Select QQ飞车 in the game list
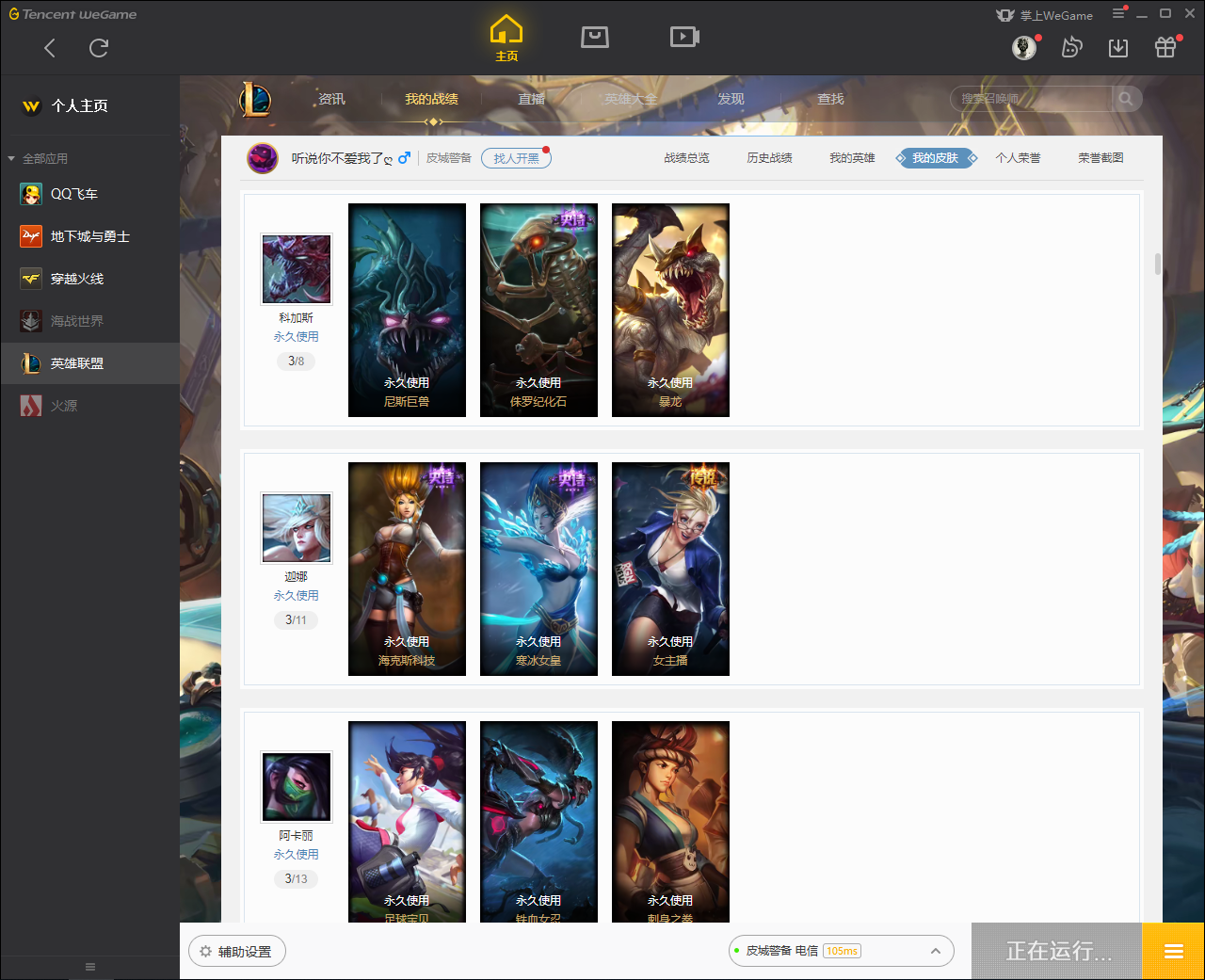Screen dimensions: 1205x980 tap(89, 194)
